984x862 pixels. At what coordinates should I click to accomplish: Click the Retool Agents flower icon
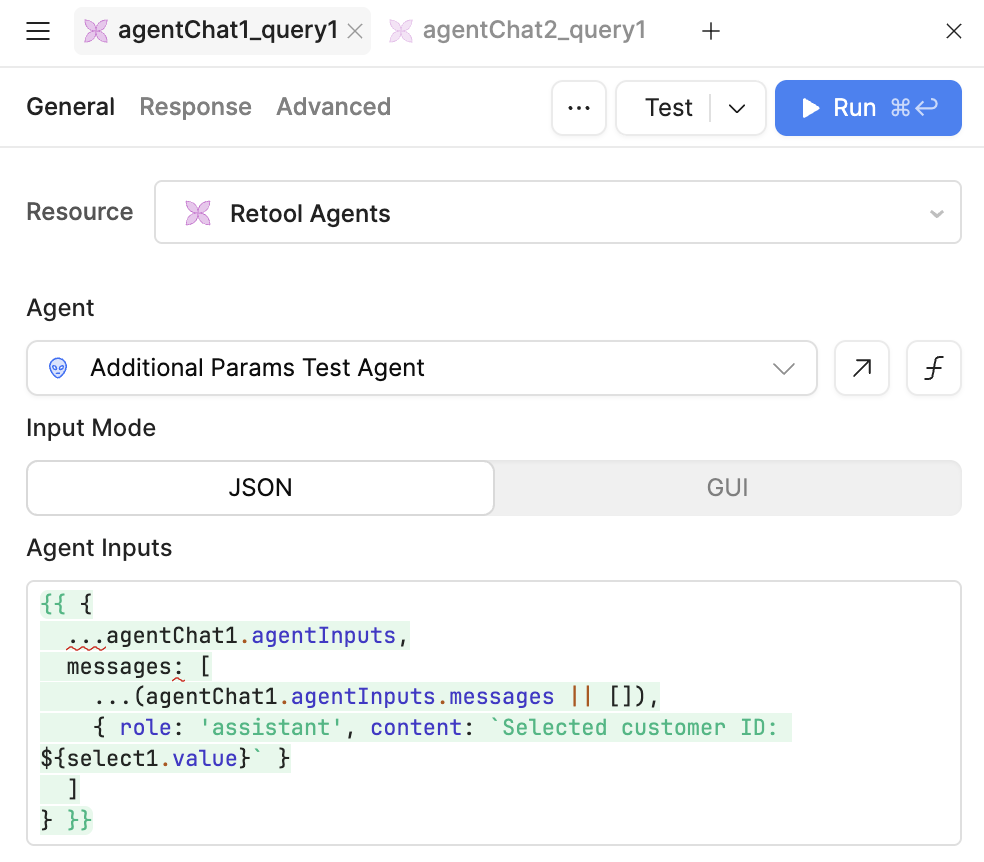tap(198, 213)
